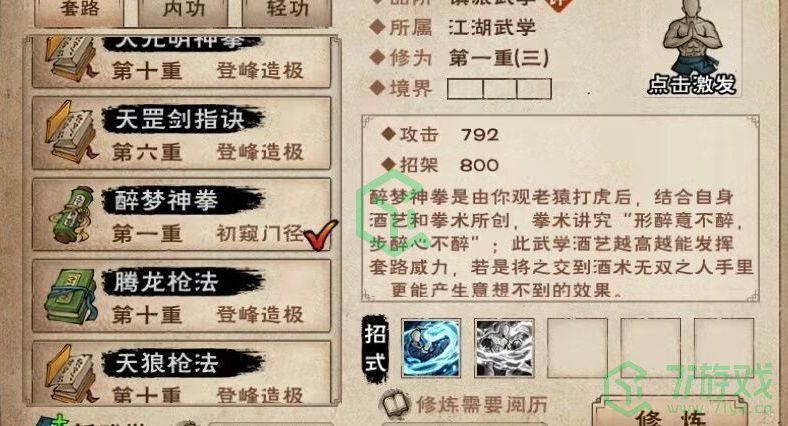
Task: Click the book stack icon for 天罡剑指诀
Action: [x=71, y=133]
